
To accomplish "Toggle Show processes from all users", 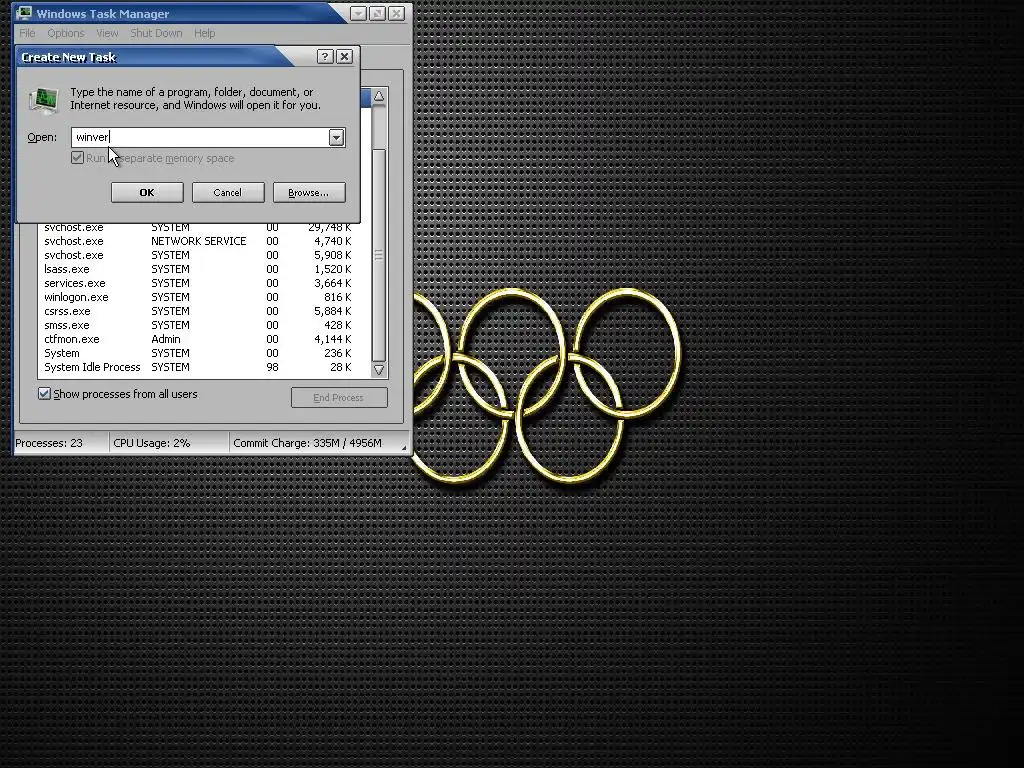I will 44,394.
